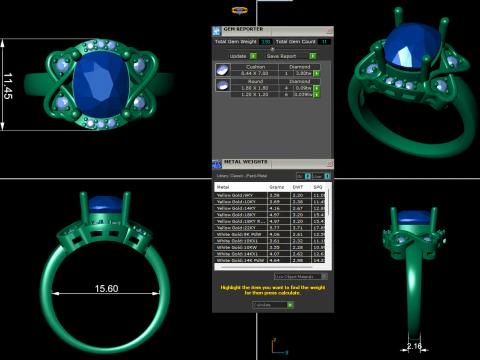Click the SPG column header
The height and width of the screenshot is (360, 480).
318,187
